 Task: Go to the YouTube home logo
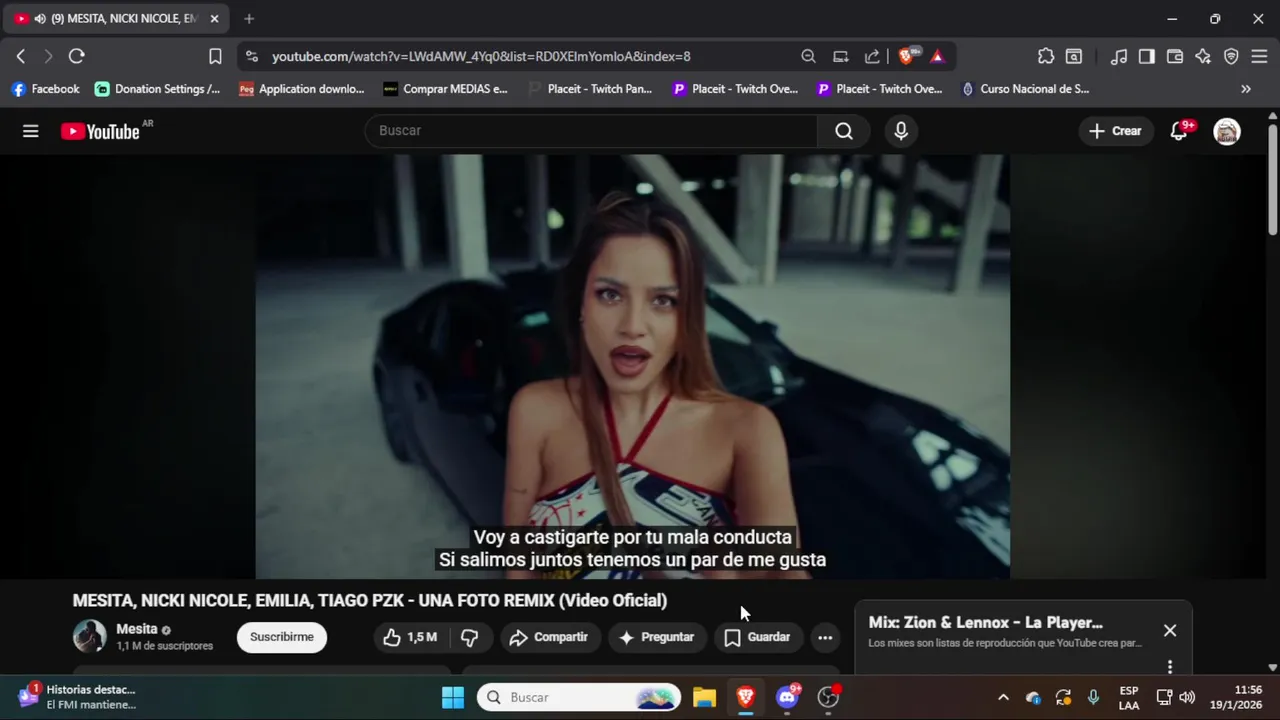[x=100, y=131]
